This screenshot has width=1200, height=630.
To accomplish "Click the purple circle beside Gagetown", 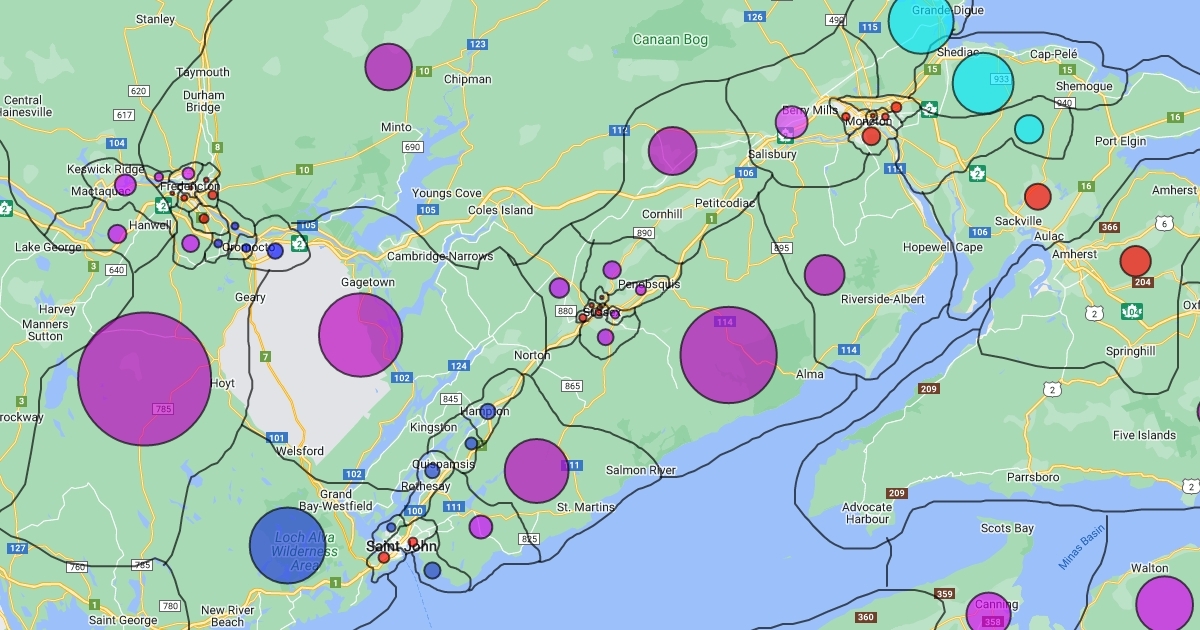I will pyautogui.click(x=360, y=335).
